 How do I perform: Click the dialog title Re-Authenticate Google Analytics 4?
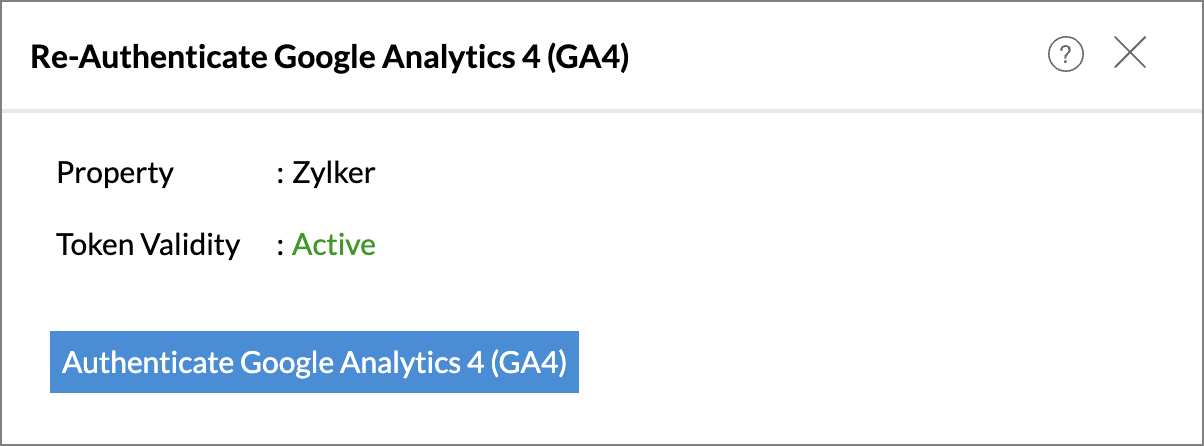(x=330, y=57)
